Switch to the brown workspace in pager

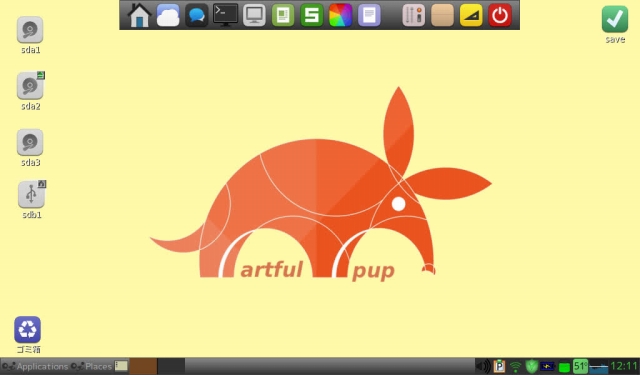[143, 366]
